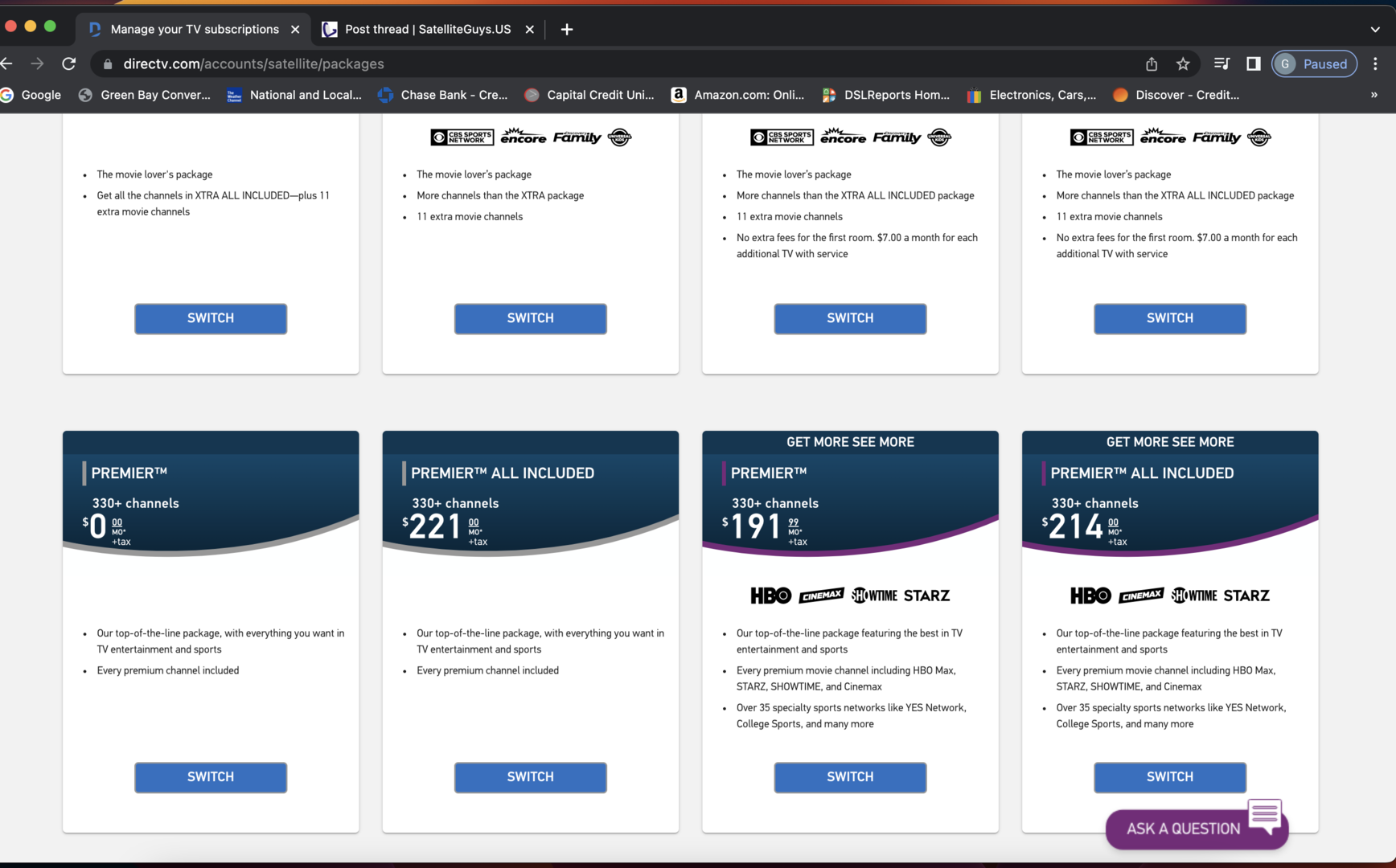Switch to the $0 PREMIER package
This screenshot has width=1396, height=868.
[x=211, y=777]
